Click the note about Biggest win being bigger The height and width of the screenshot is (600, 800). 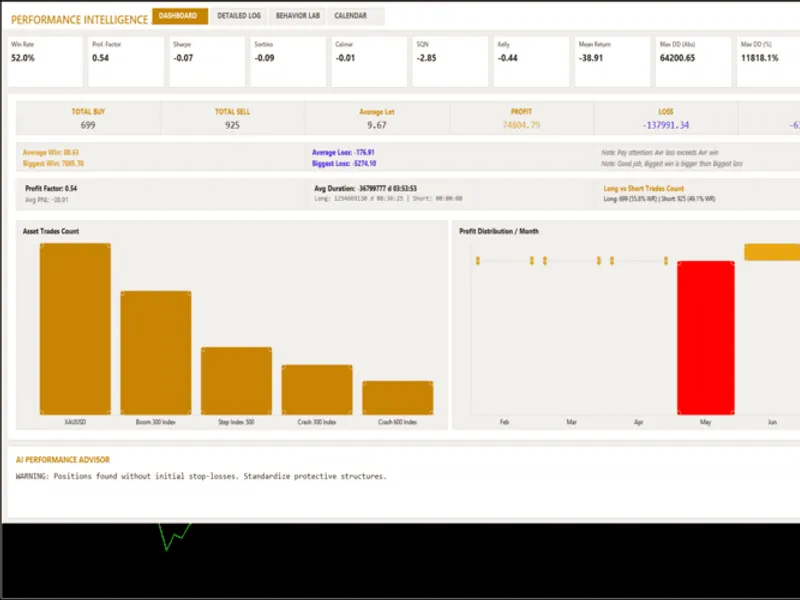point(671,163)
